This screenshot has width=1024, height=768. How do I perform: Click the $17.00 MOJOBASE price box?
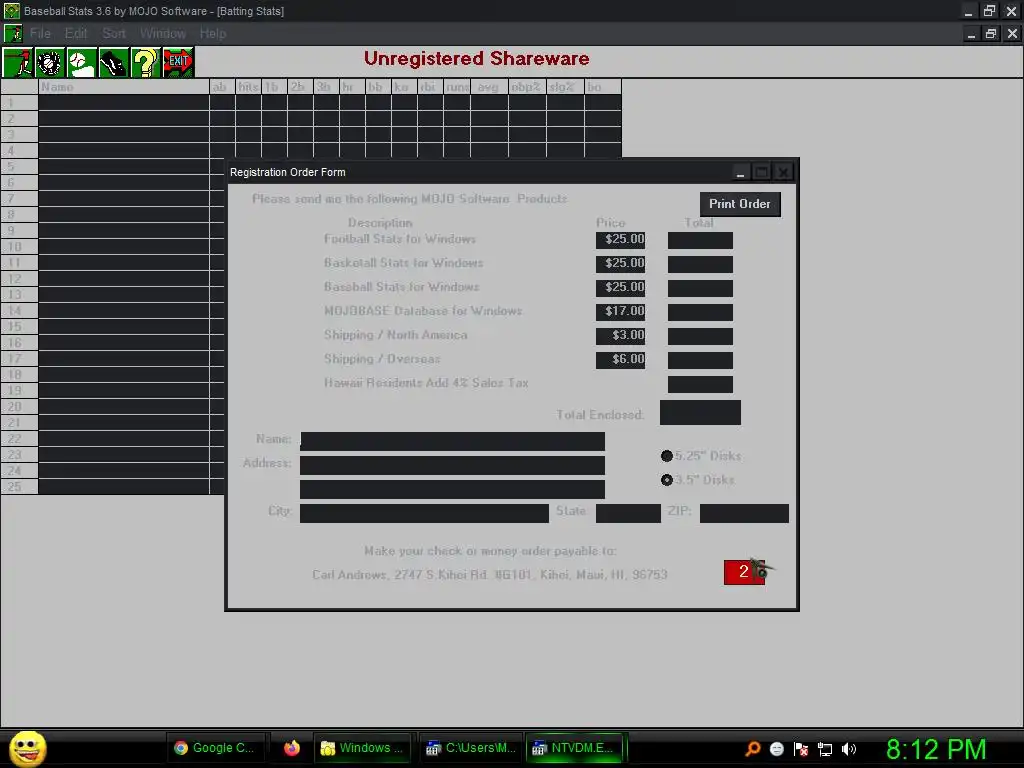pos(620,312)
